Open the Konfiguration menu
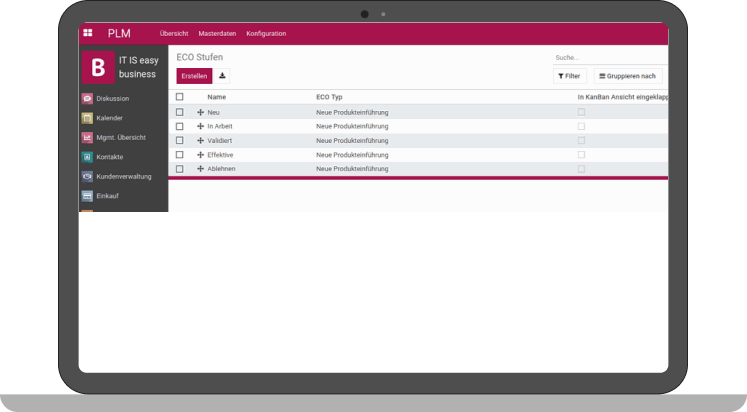 [266, 33]
